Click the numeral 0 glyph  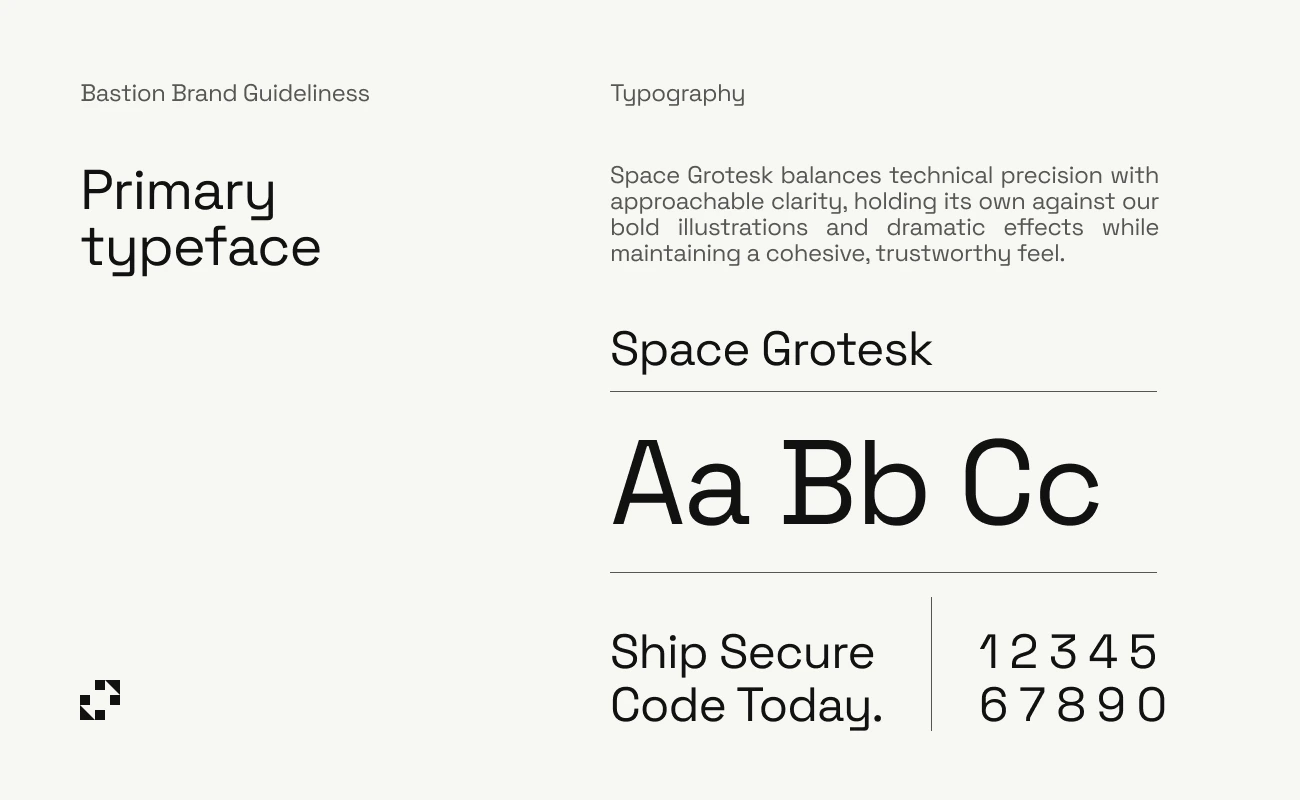point(1151,705)
